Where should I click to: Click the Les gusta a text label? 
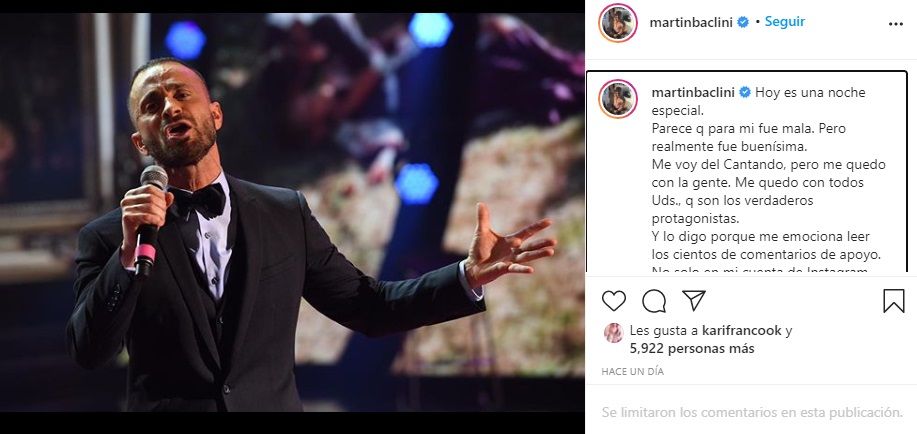pos(654,331)
